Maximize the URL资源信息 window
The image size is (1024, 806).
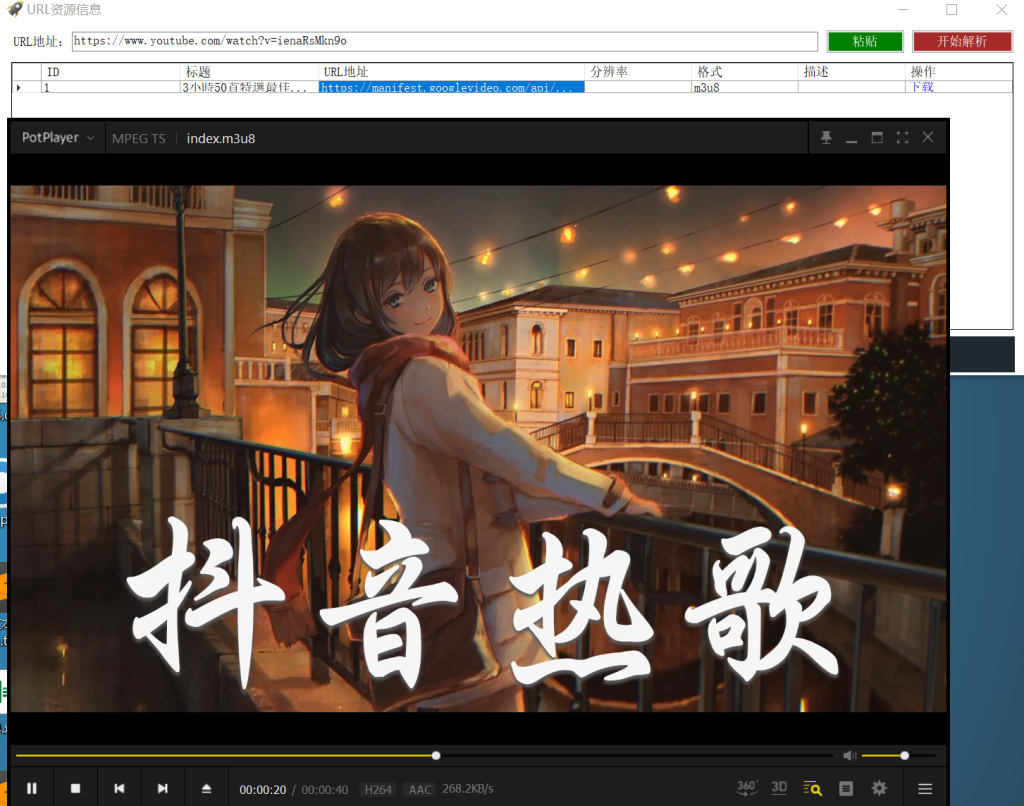(952, 9)
